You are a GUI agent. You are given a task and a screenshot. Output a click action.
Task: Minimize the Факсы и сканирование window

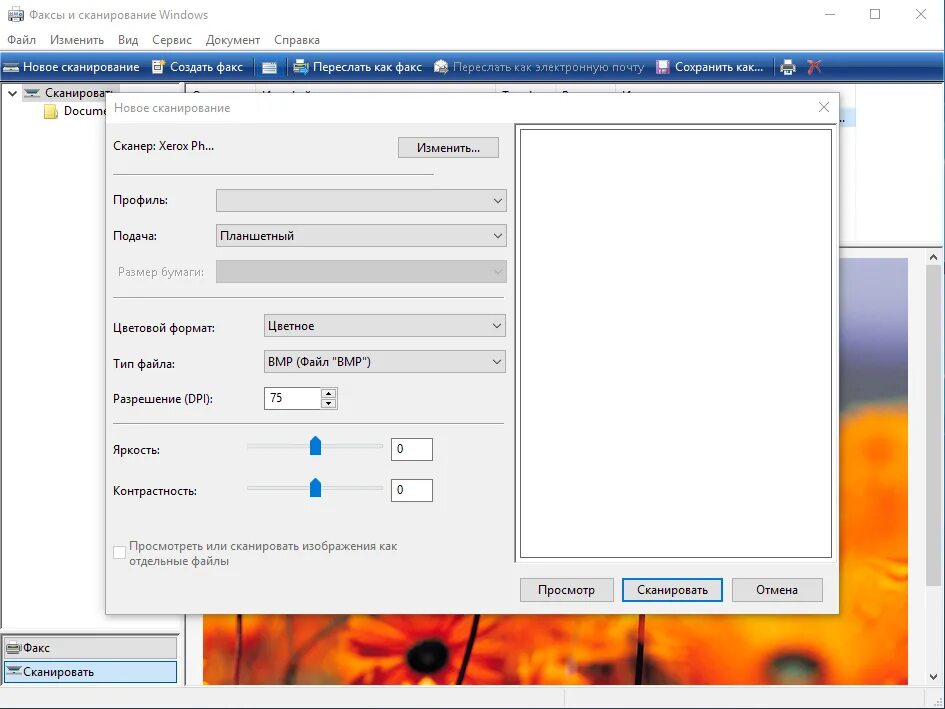830,14
